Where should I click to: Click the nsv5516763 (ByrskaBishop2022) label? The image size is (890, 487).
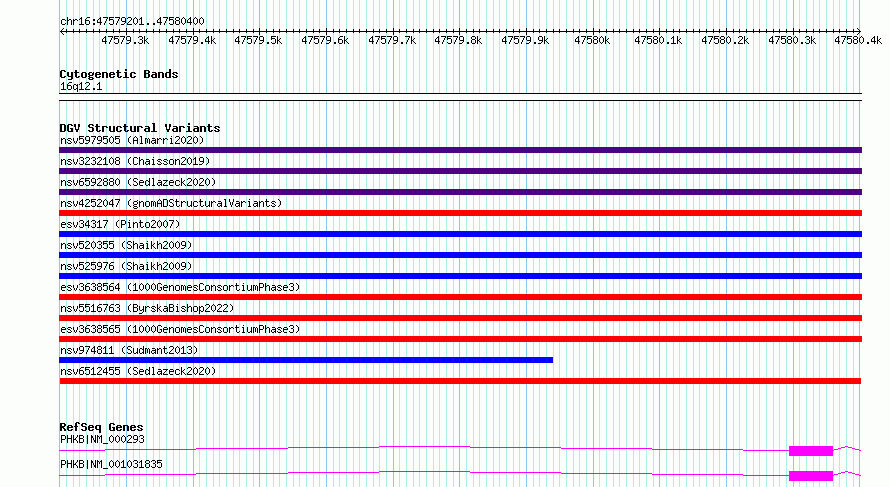[147, 308]
